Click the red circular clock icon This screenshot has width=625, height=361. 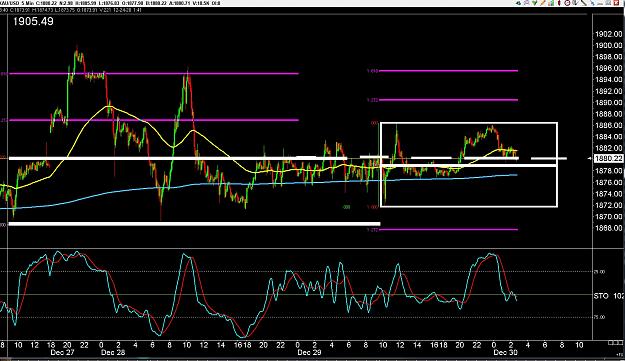[x=567, y=3]
